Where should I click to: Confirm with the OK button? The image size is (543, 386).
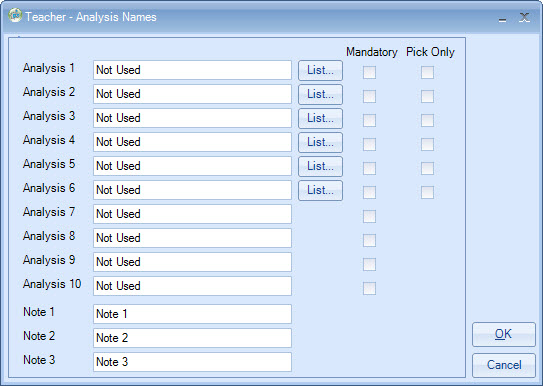pyautogui.click(x=504, y=334)
